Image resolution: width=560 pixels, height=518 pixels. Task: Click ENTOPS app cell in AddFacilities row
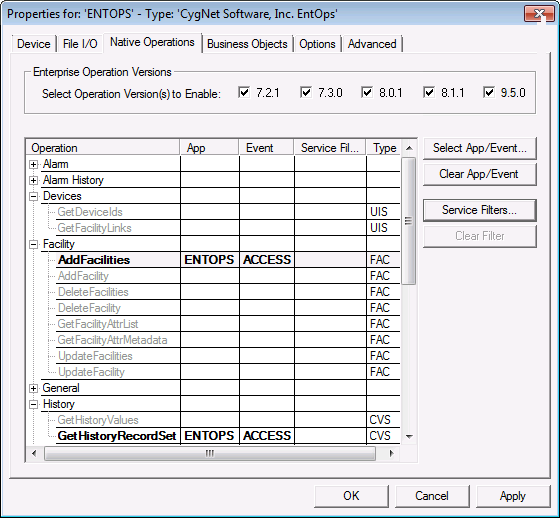pyautogui.click(x=209, y=260)
